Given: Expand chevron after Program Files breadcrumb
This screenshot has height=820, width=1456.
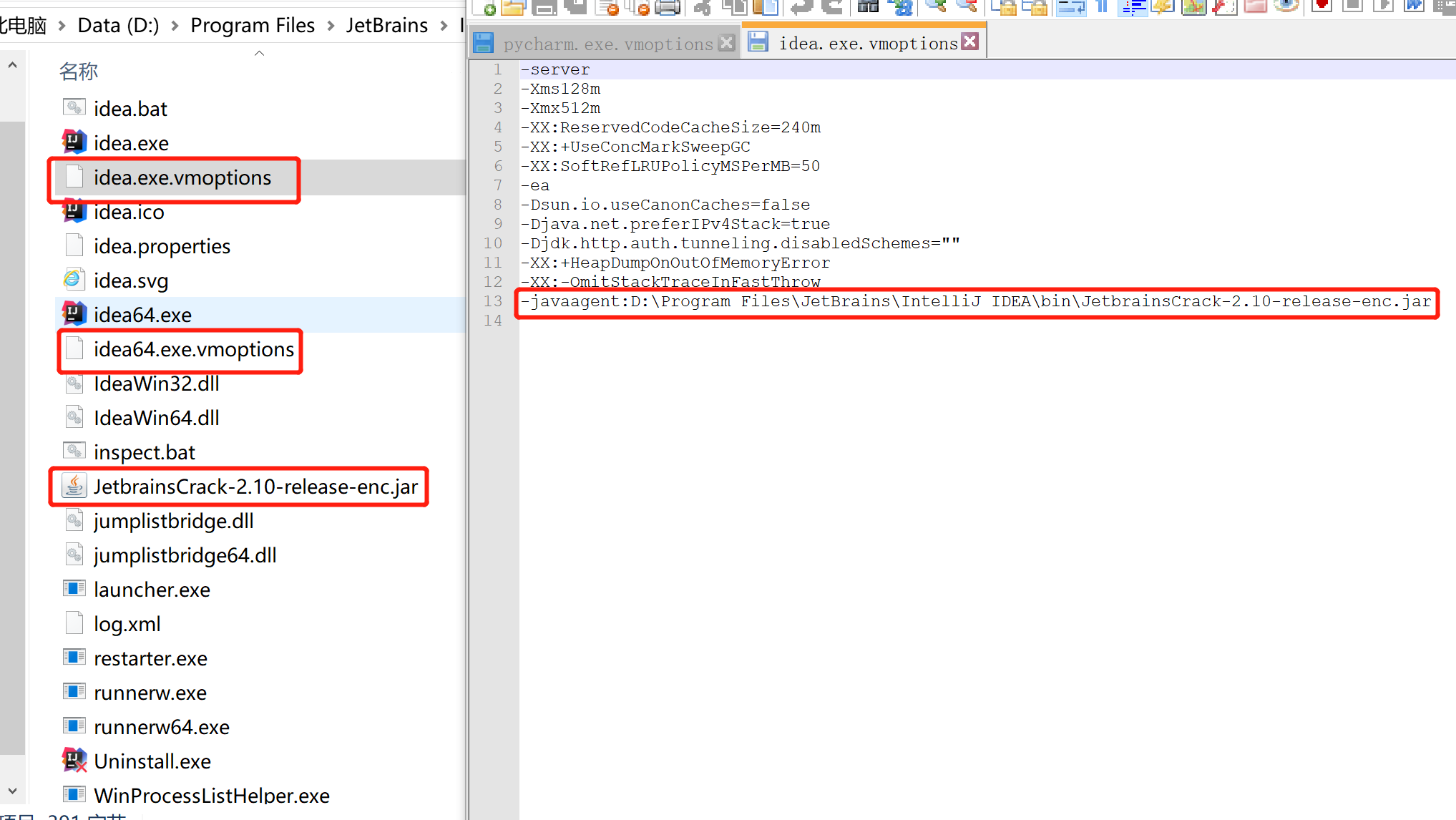Looking at the screenshot, I should [331, 26].
